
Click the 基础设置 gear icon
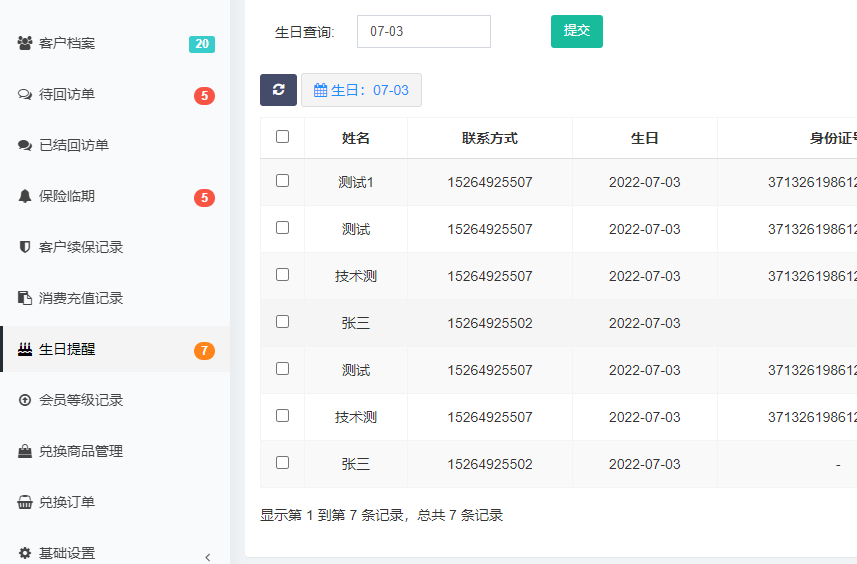point(25,553)
